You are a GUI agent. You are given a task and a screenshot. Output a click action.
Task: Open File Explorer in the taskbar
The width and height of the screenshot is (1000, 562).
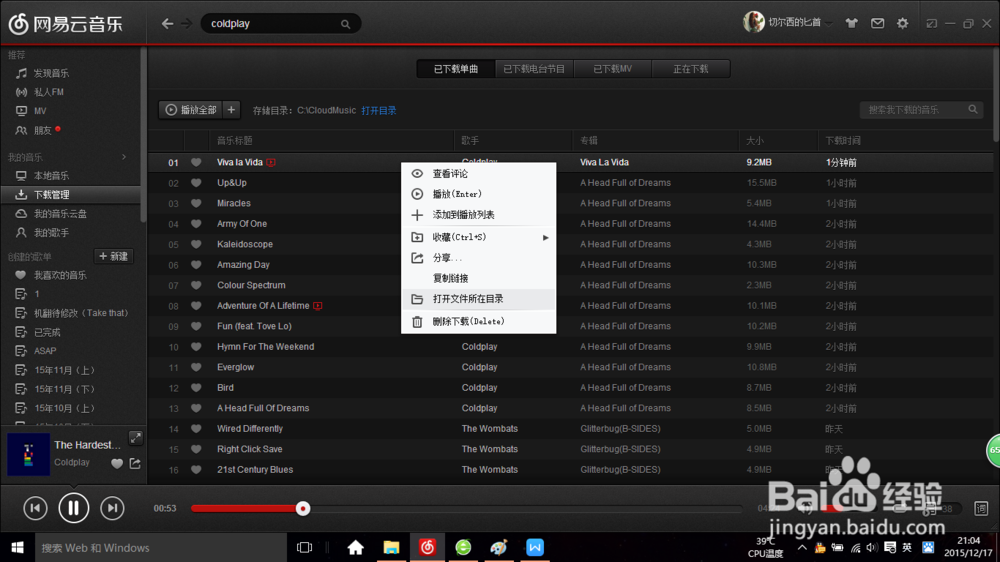[x=391, y=547]
